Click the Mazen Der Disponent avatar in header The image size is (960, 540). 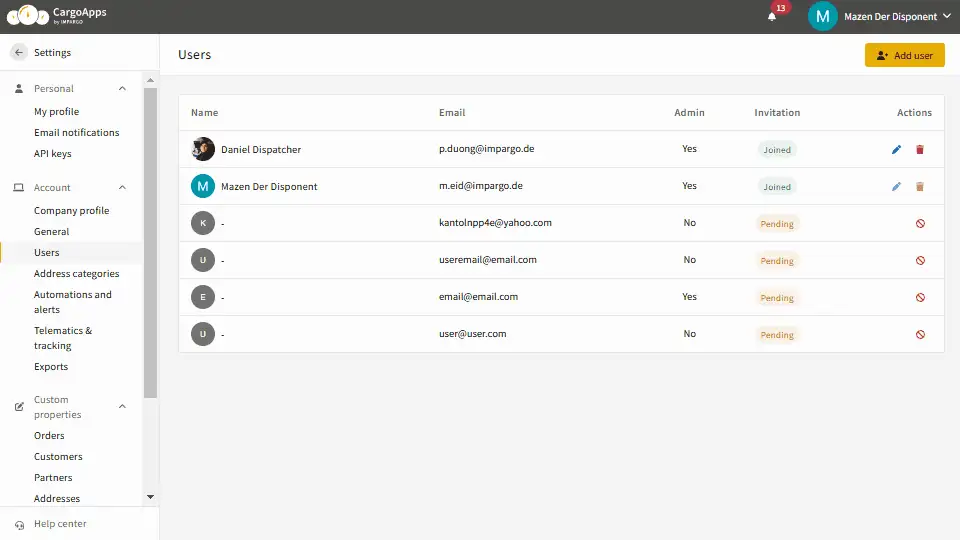pyautogui.click(x=822, y=17)
